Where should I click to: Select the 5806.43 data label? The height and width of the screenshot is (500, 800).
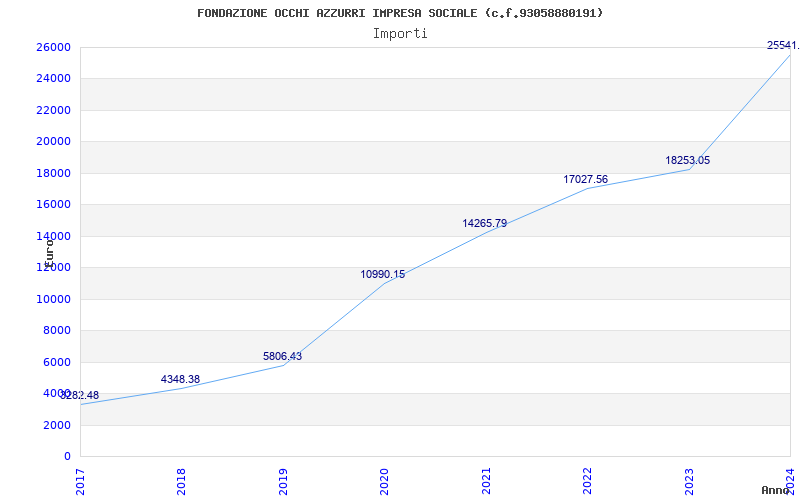click(x=282, y=356)
